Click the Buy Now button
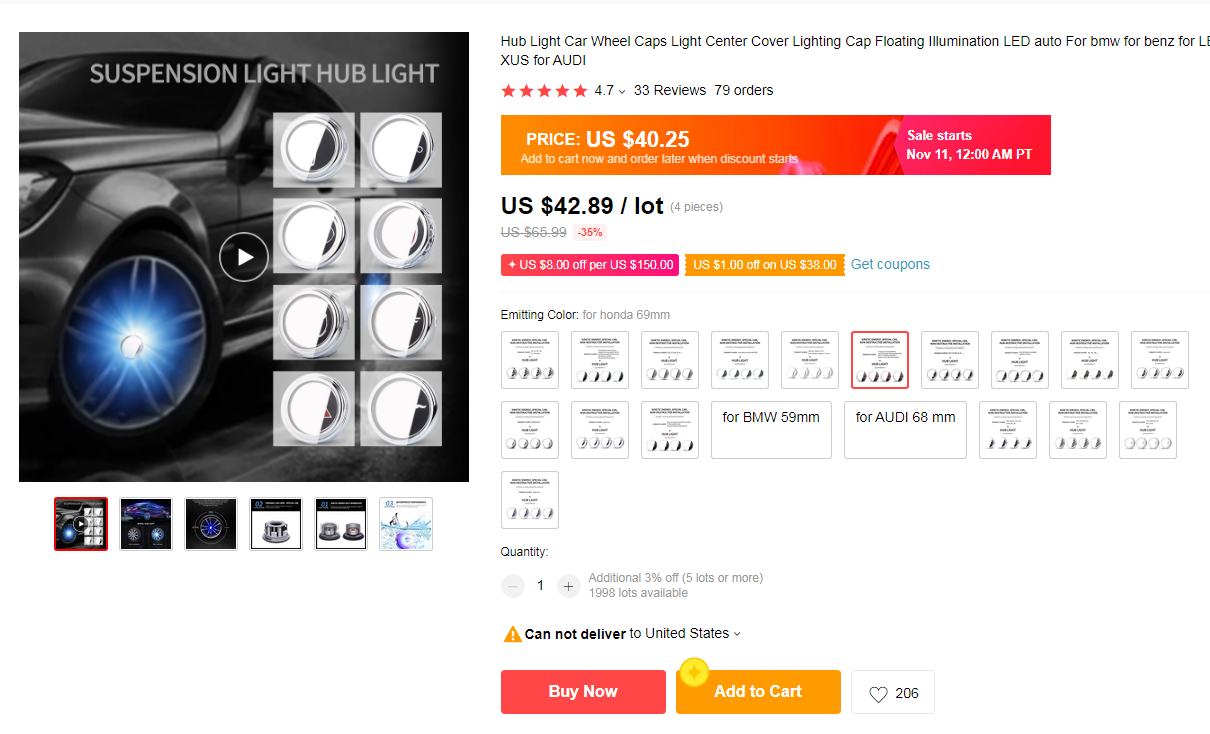The height and width of the screenshot is (734, 1210). [x=583, y=692]
